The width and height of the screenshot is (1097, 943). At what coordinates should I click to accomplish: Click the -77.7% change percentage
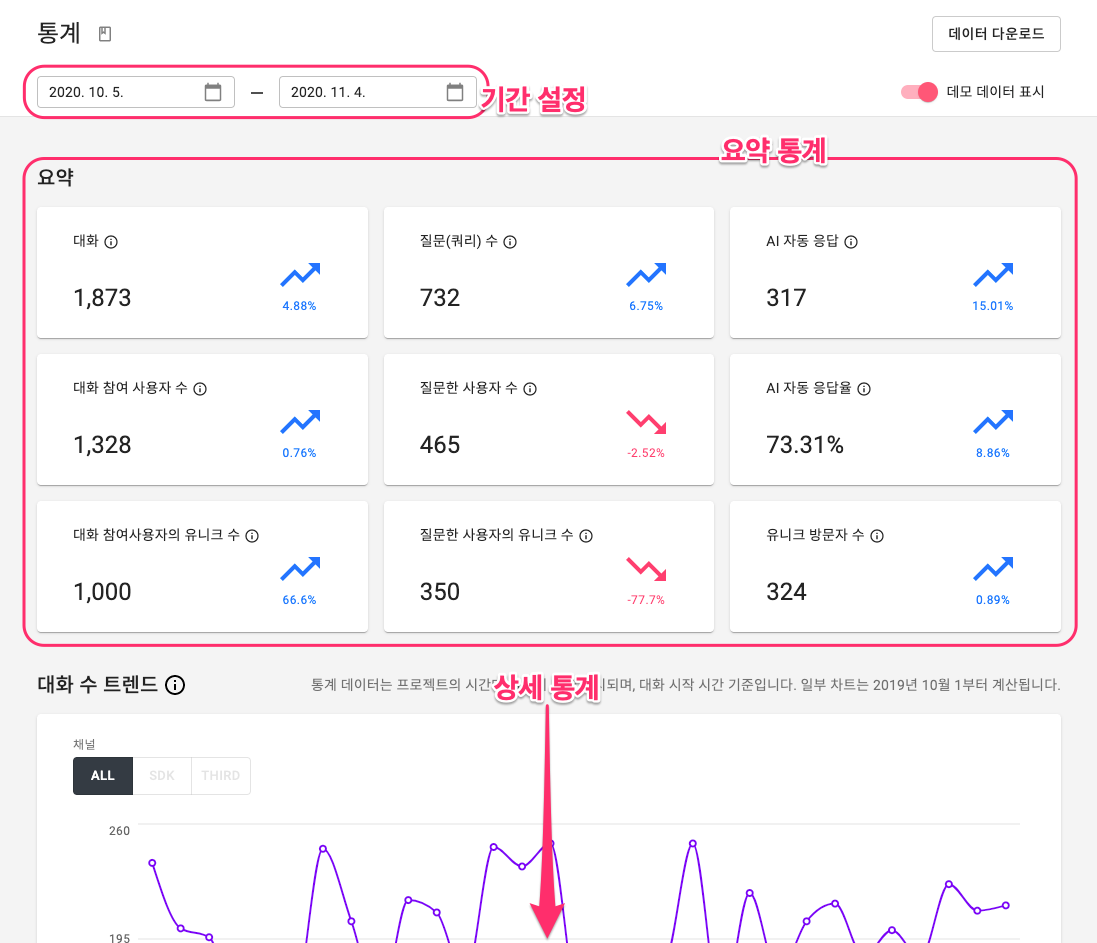[646, 600]
